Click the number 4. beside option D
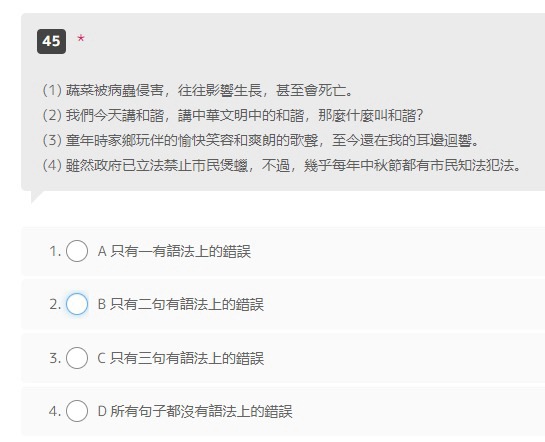 click(55, 411)
